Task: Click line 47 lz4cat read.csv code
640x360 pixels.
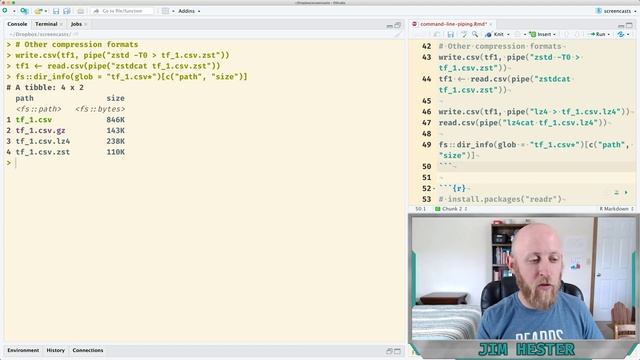Action: point(523,122)
